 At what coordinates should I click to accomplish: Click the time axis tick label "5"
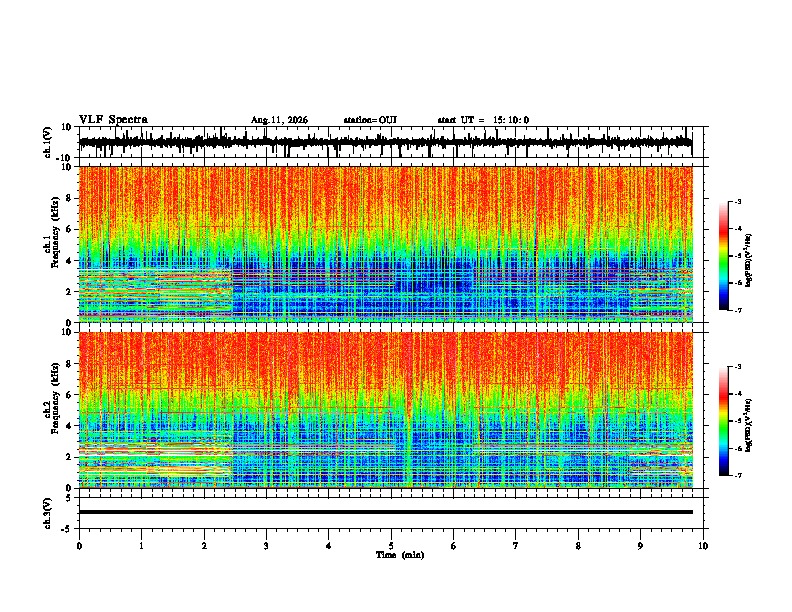[x=391, y=546]
